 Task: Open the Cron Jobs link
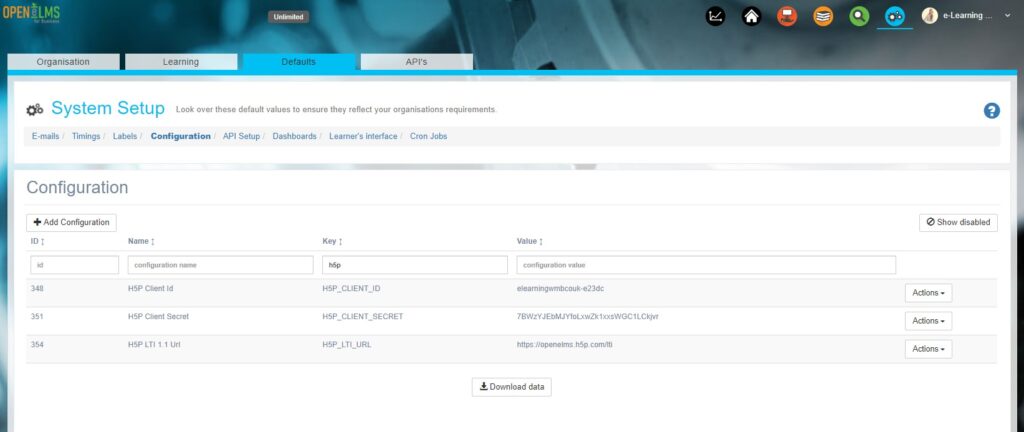coord(428,136)
